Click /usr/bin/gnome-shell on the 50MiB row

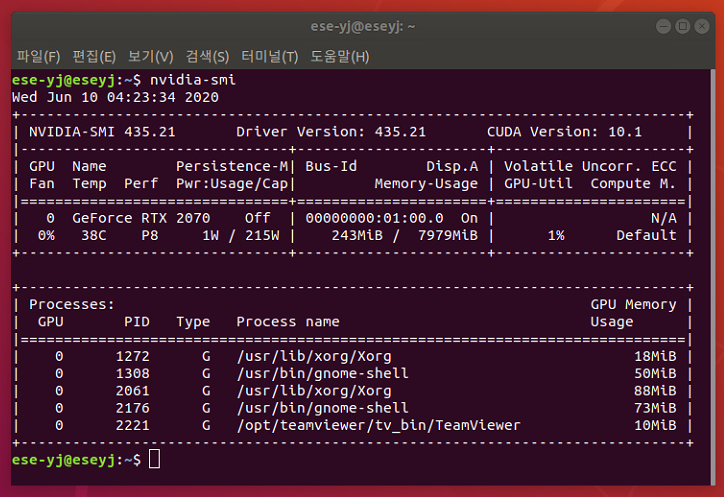[x=323, y=374]
